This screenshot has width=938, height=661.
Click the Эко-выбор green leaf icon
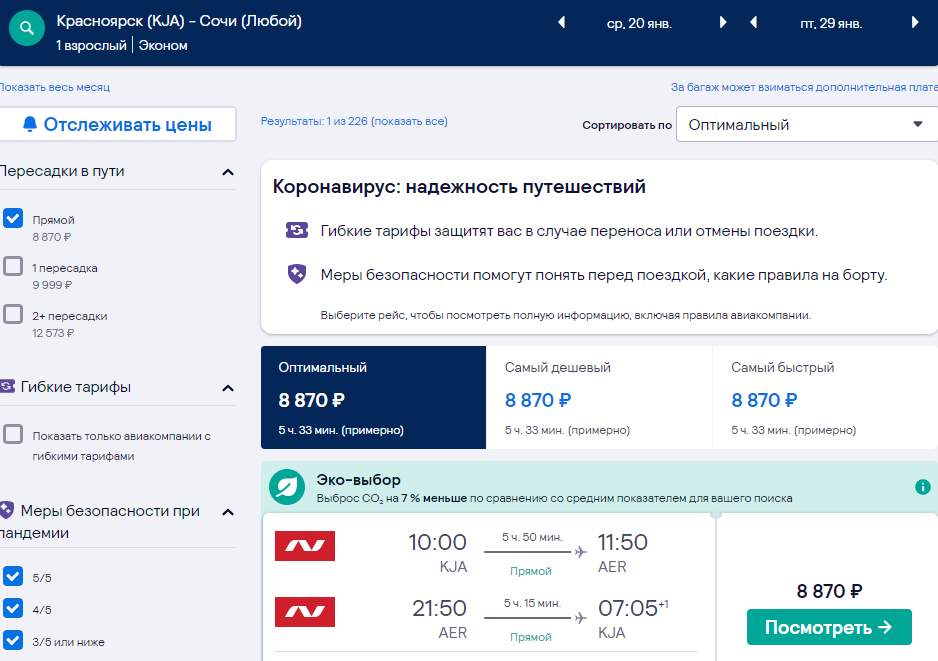287,487
